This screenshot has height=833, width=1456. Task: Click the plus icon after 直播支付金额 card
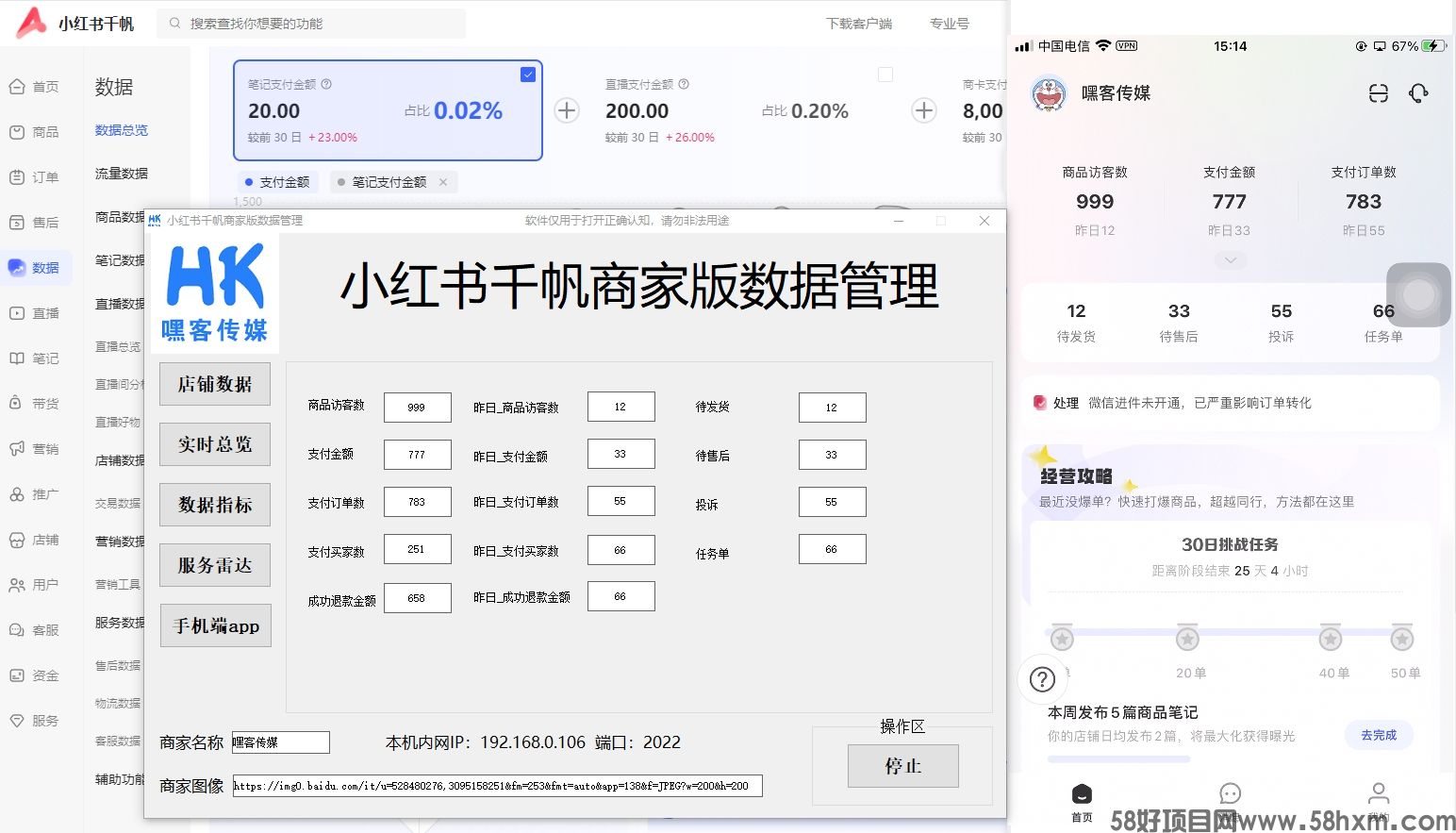(924, 110)
